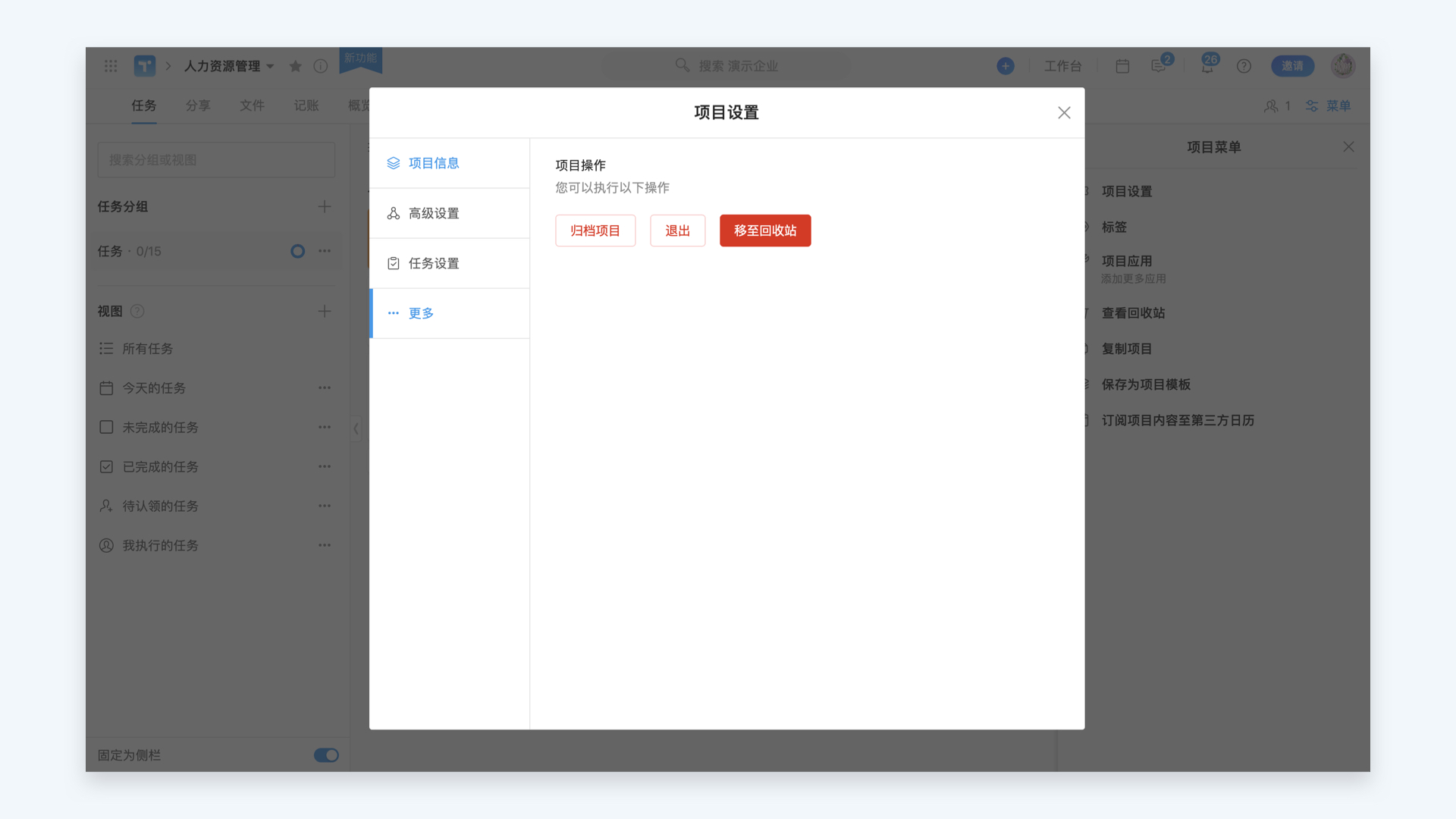Collapse the sidebar with arrow handle
Image resolution: width=1456 pixels, height=819 pixels.
(x=356, y=428)
